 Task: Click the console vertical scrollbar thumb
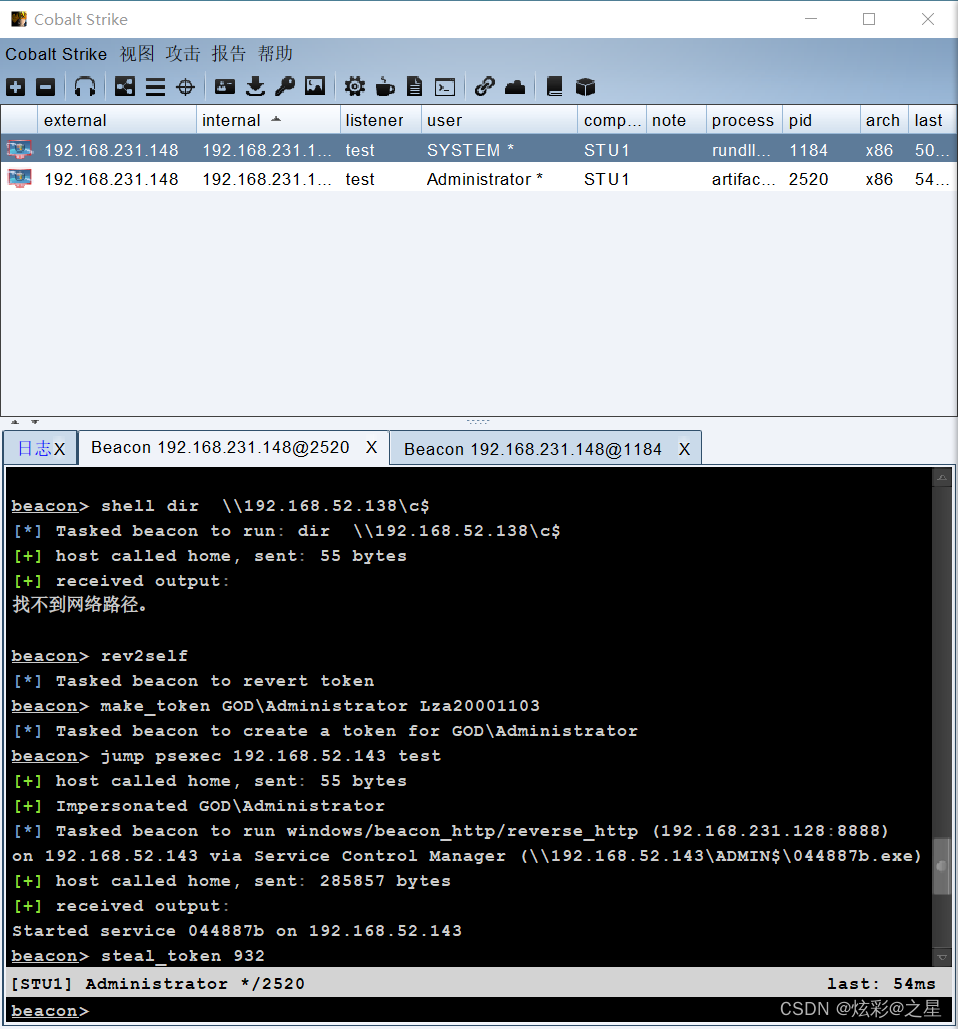(942, 866)
